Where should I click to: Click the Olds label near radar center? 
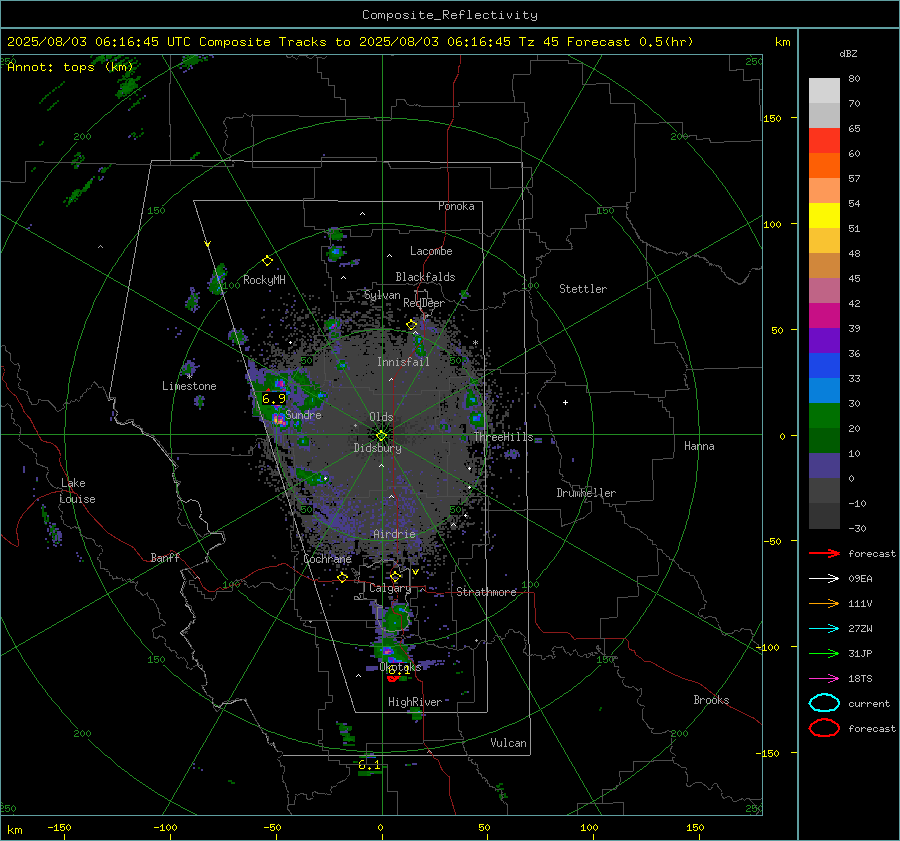[x=381, y=417]
